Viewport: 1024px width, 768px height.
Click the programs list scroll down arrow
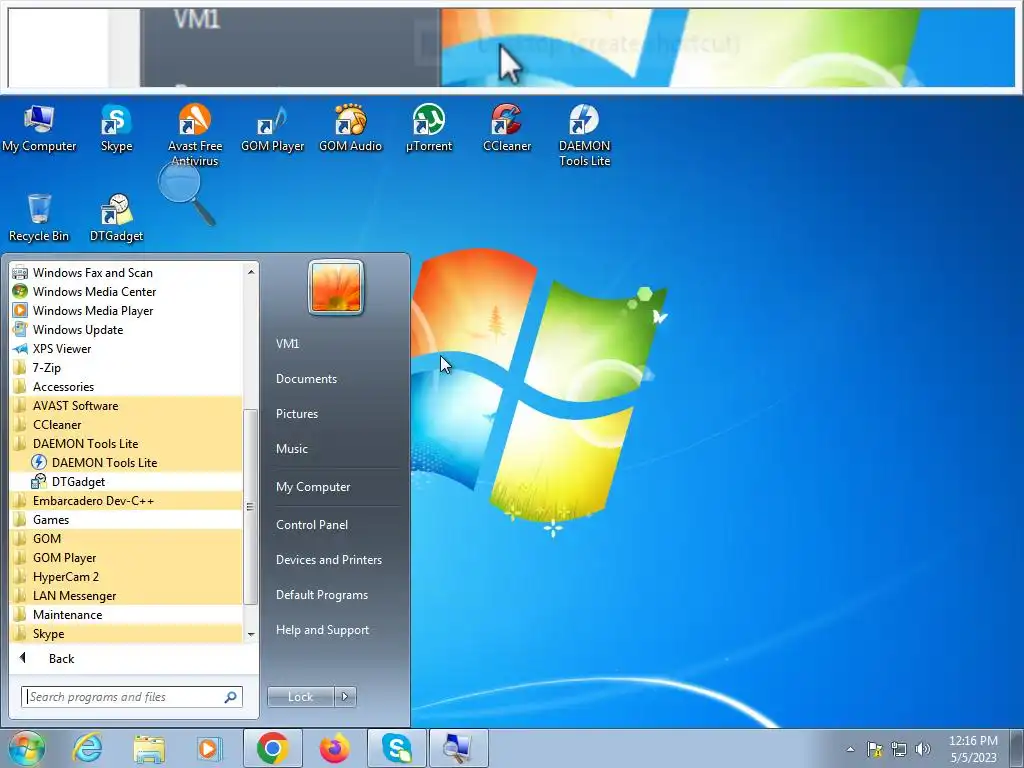(251, 635)
